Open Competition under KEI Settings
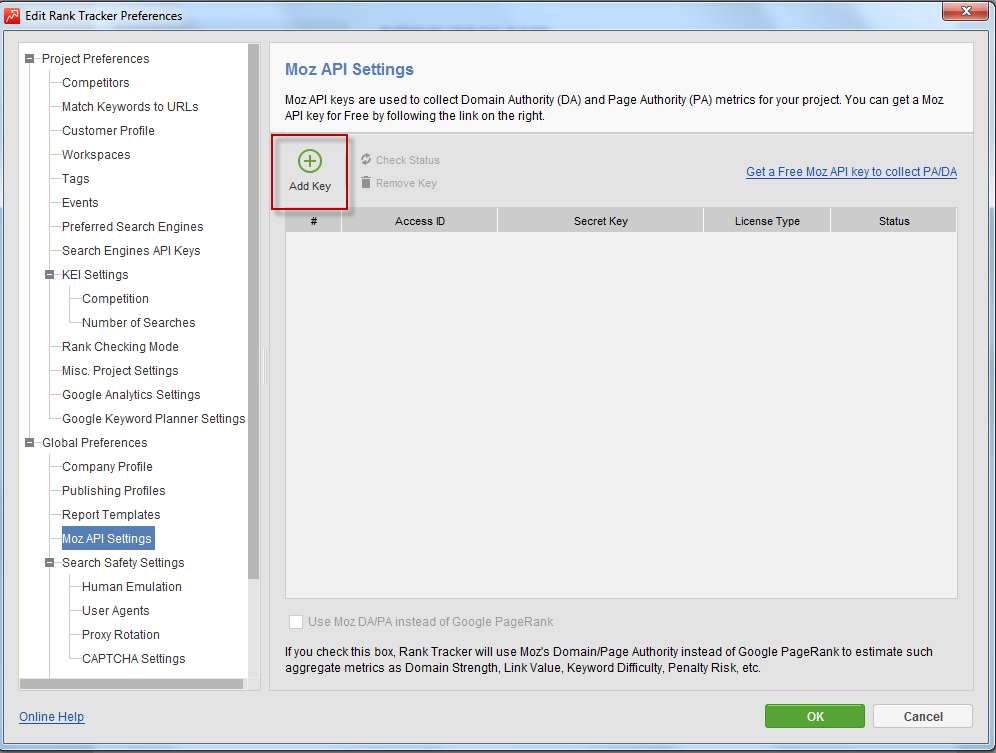The width and height of the screenshot is (996, 753). [115, 299]
